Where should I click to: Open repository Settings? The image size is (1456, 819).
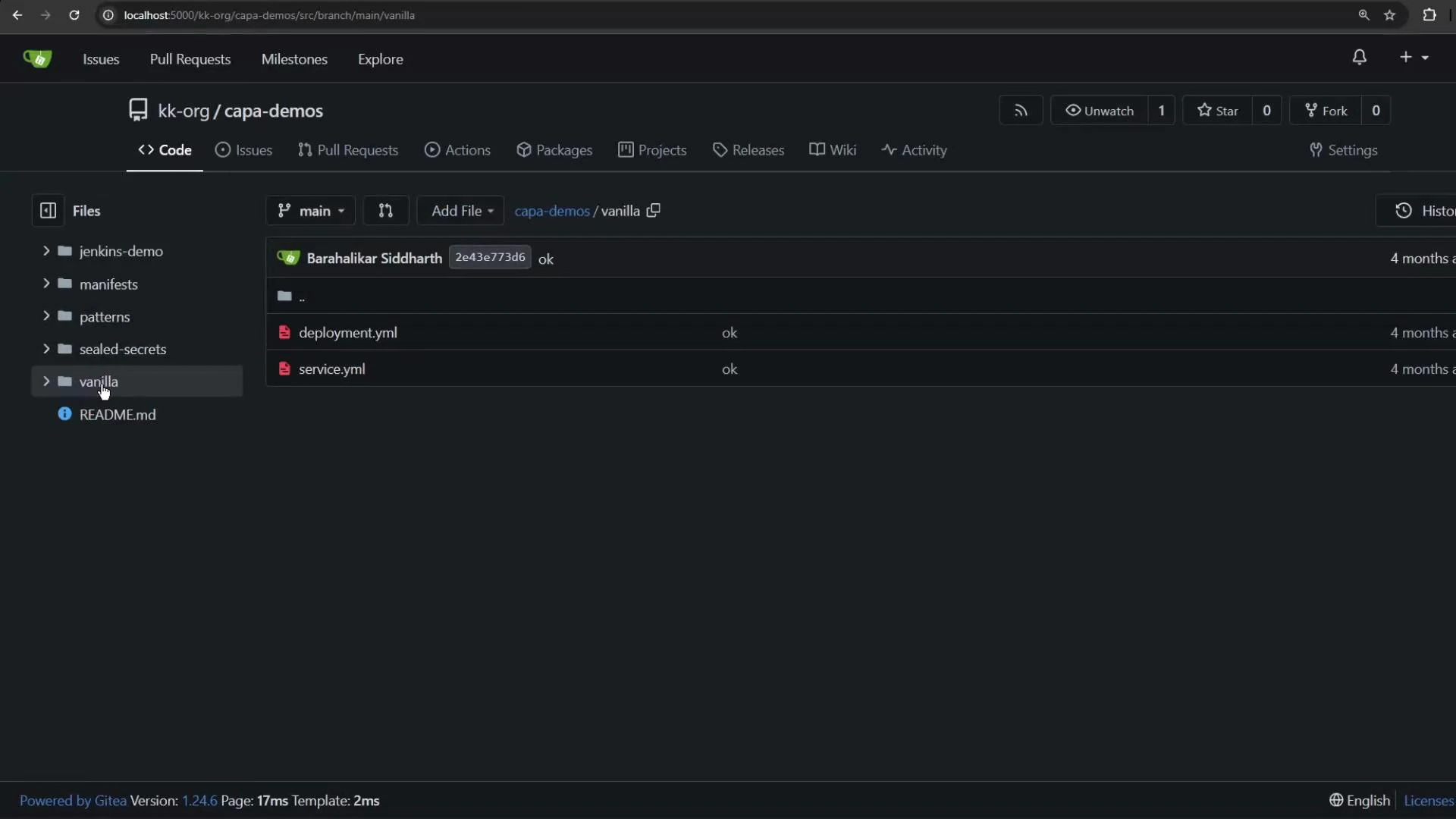pyautogui.click(x=1344, y=150)
